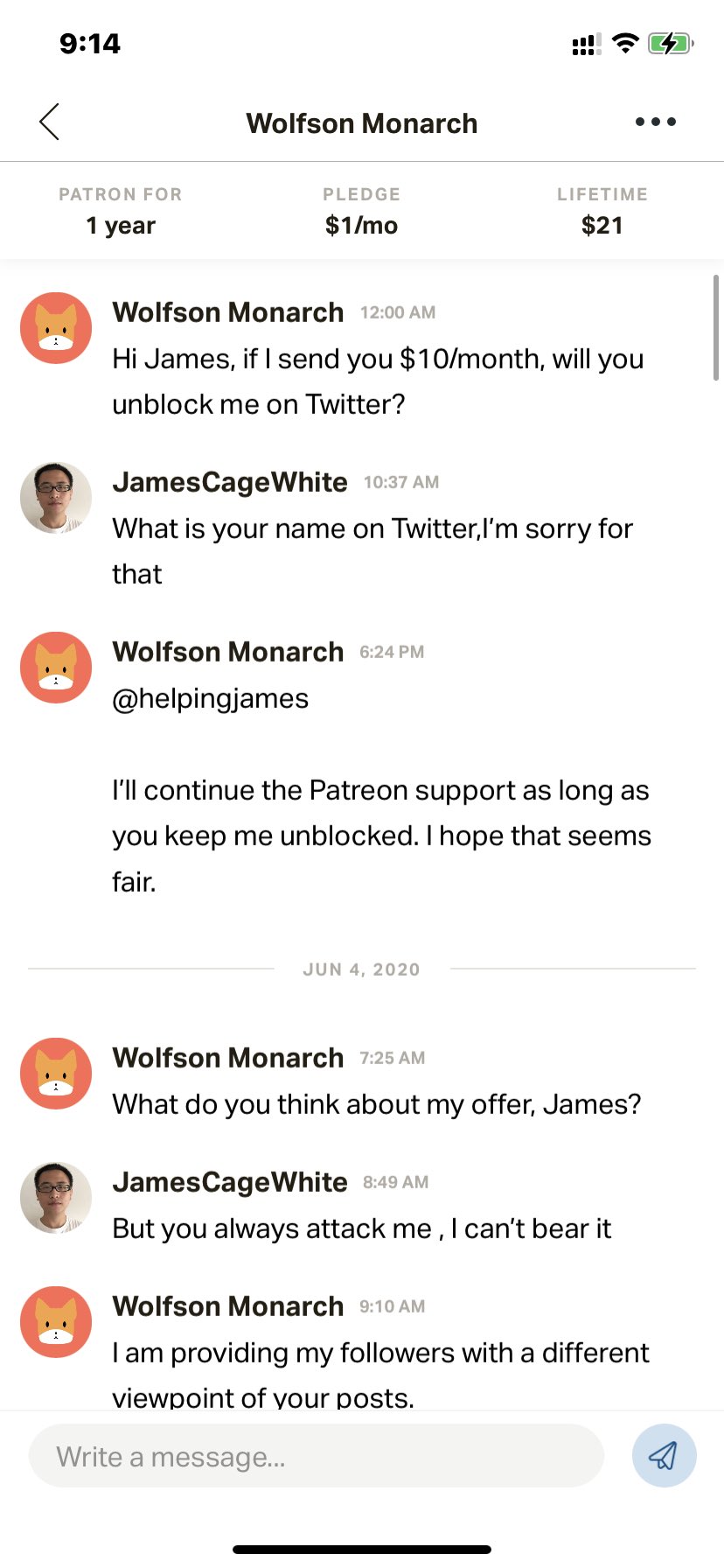The width and height of the screenshot is (724, 1568).
Task: Tap Wolfson Monarch's fox avatar on first message
Action: (x=56, y=328)
